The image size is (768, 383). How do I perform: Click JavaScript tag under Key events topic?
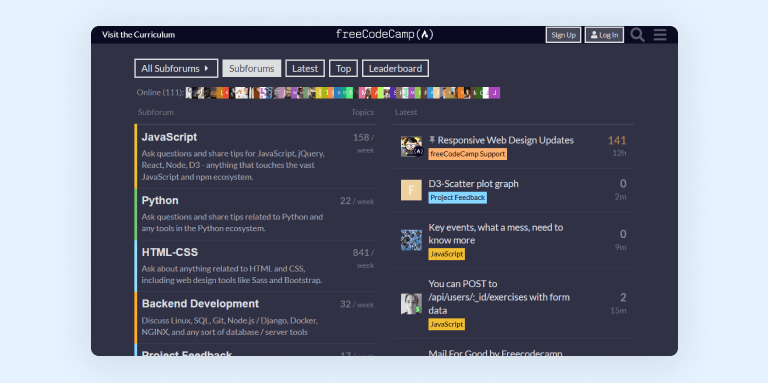coord(447,254)
